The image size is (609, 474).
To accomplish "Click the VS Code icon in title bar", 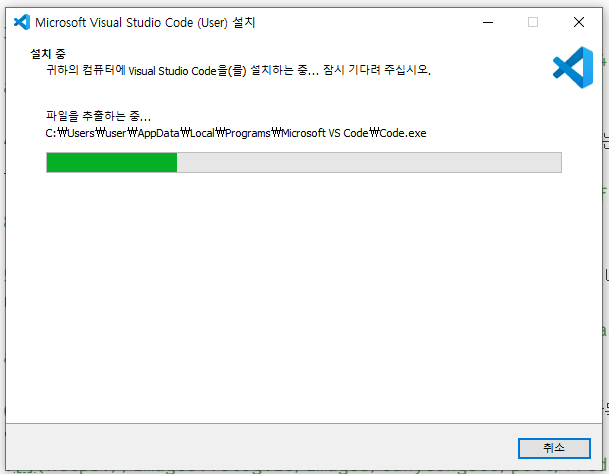I will click(22, 22).
